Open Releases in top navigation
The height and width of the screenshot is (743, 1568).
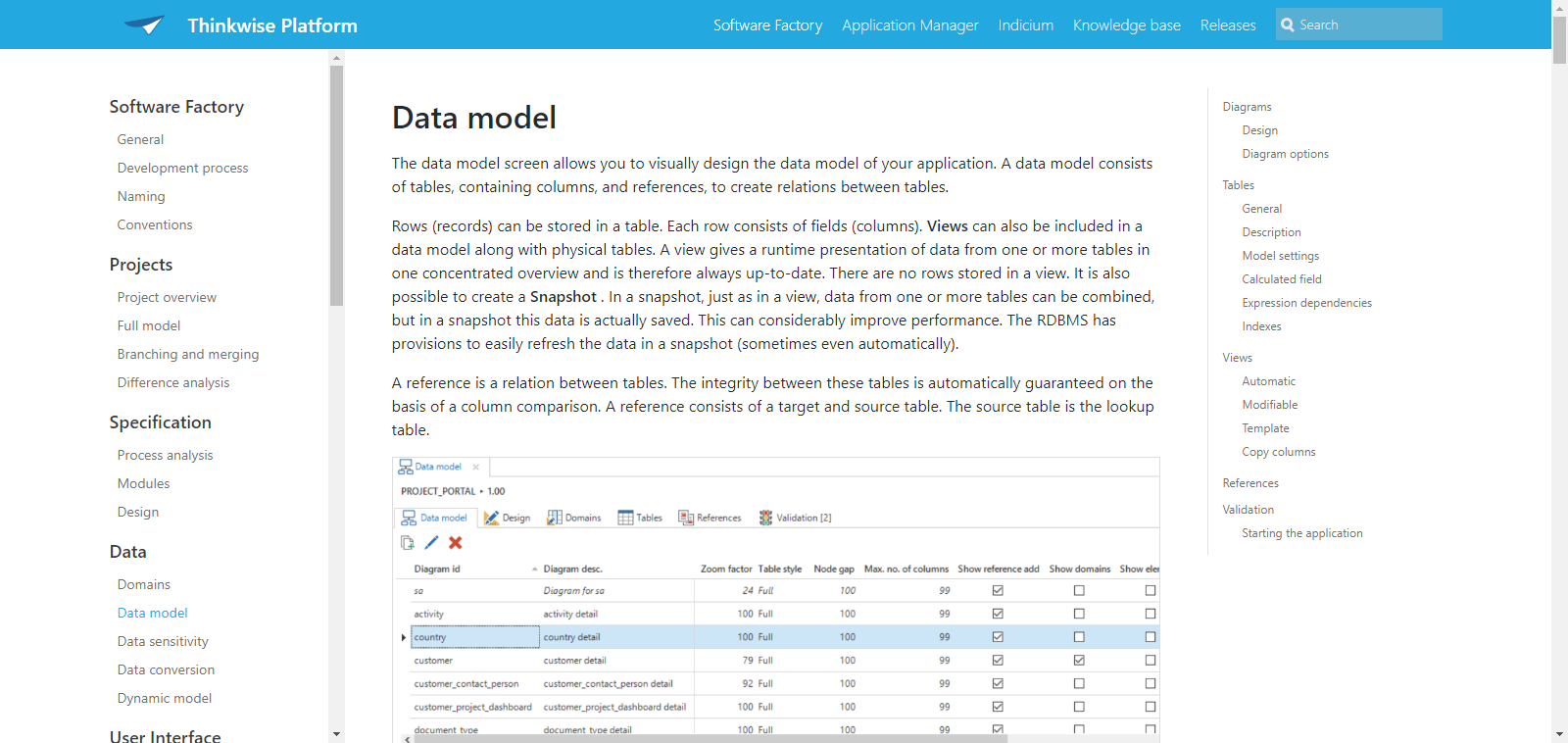1228,25
